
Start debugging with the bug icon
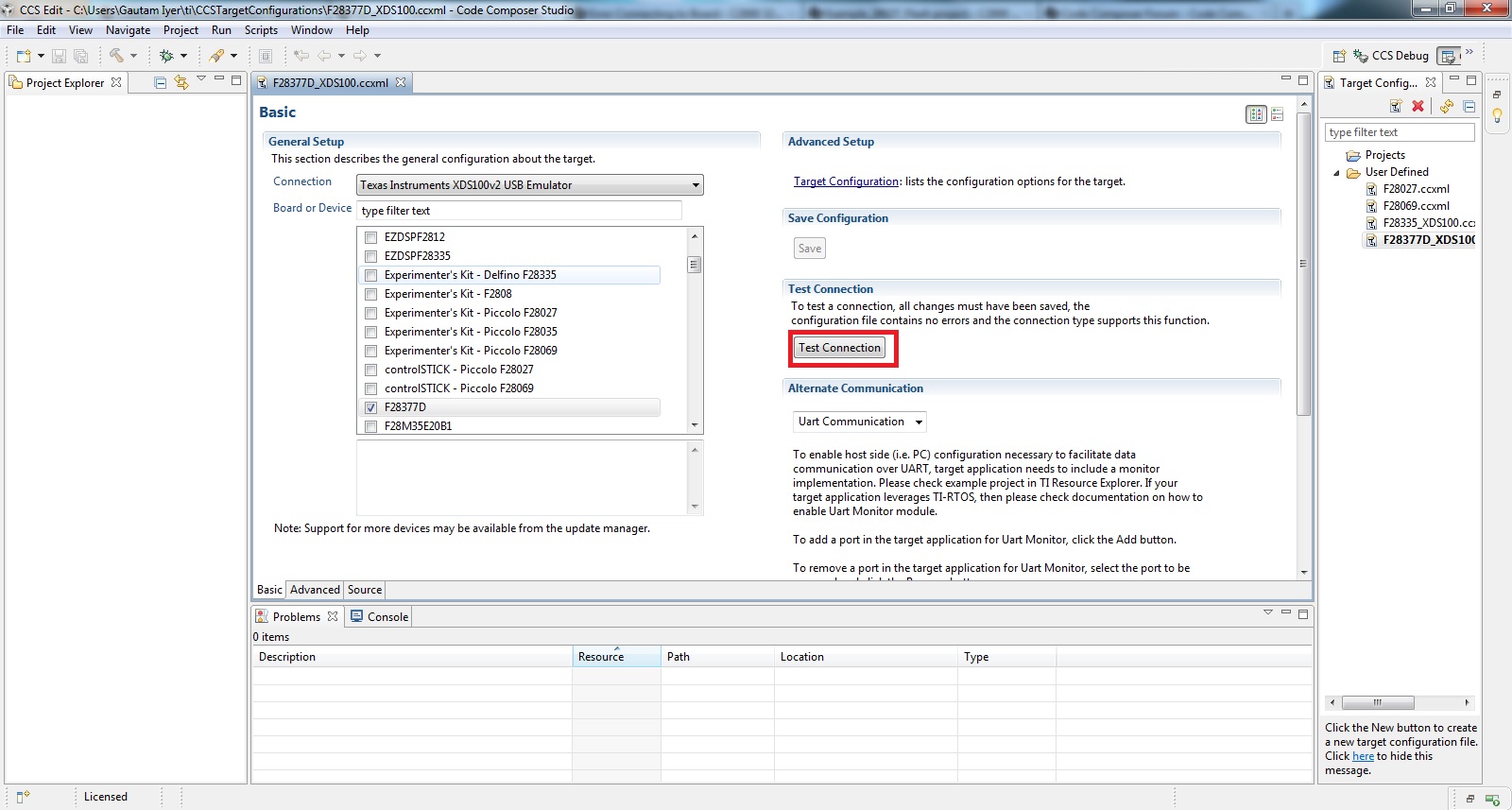point(166,56)
